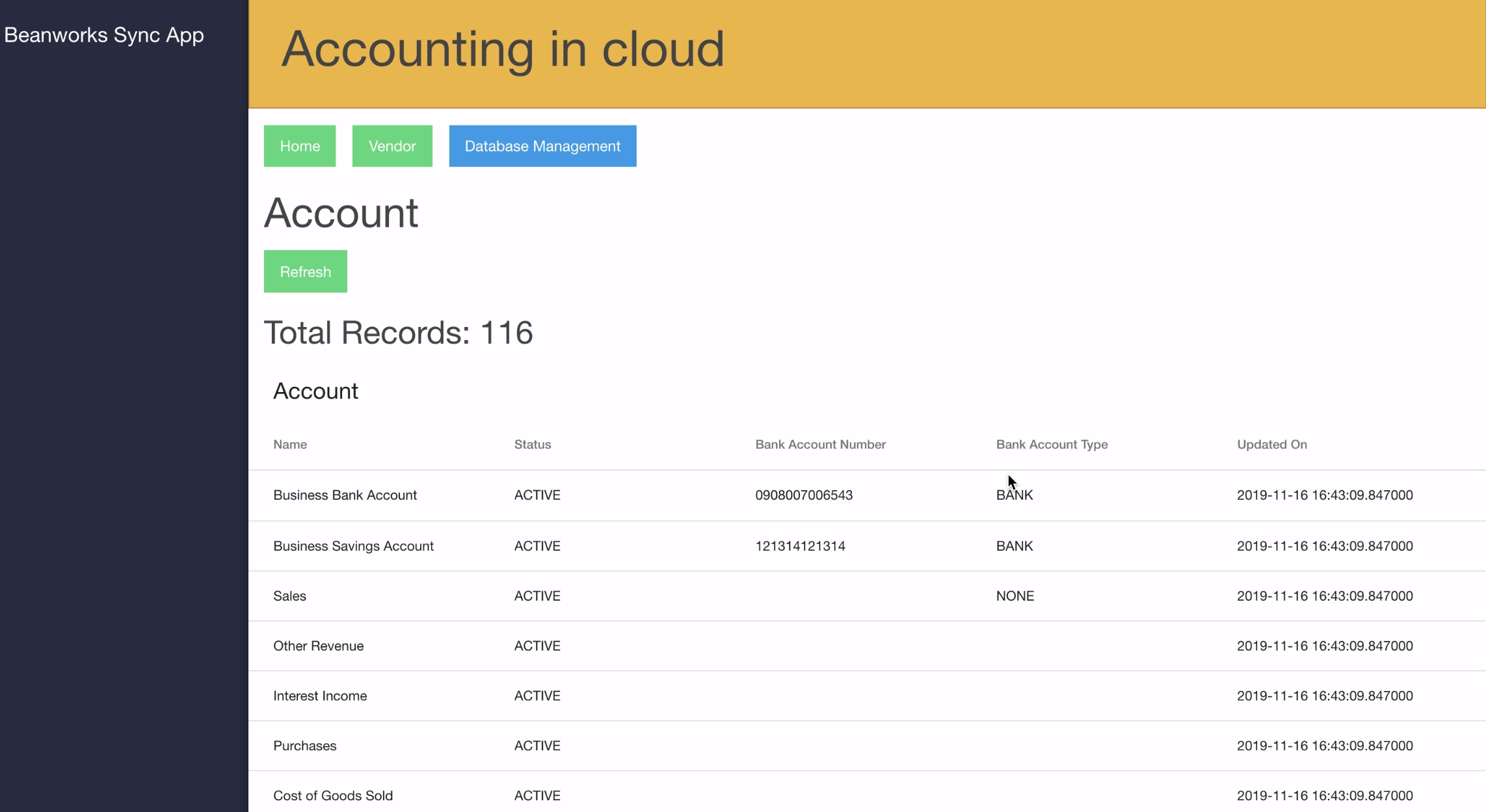The height and width of the screenshot is (812, 1486).
Task: Click the Bank Account Number column header
Action: 820,445
